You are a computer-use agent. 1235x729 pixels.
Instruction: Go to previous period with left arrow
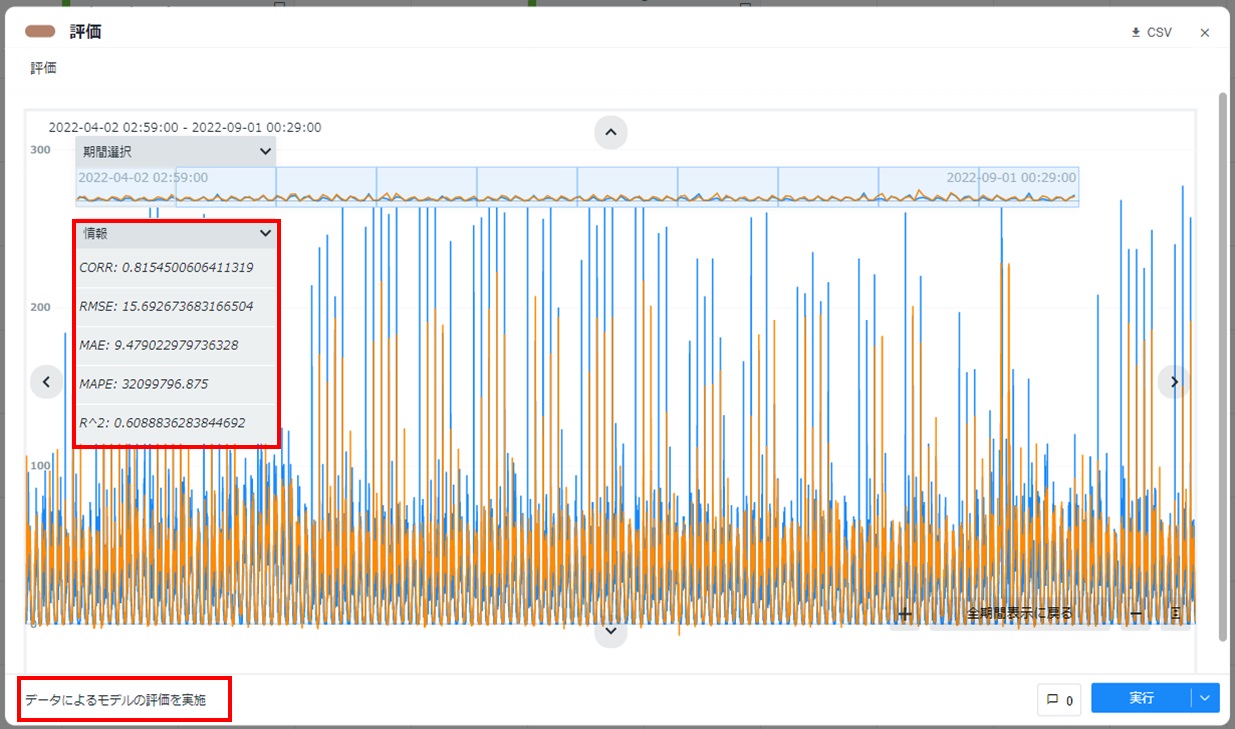[46, 381]
